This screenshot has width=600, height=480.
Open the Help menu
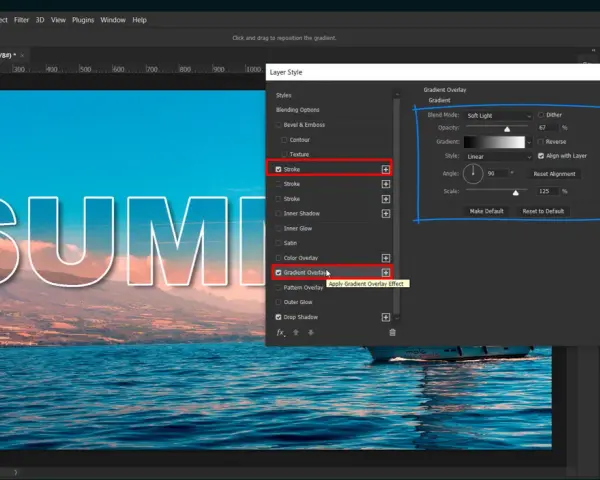[x=139, y=20]
